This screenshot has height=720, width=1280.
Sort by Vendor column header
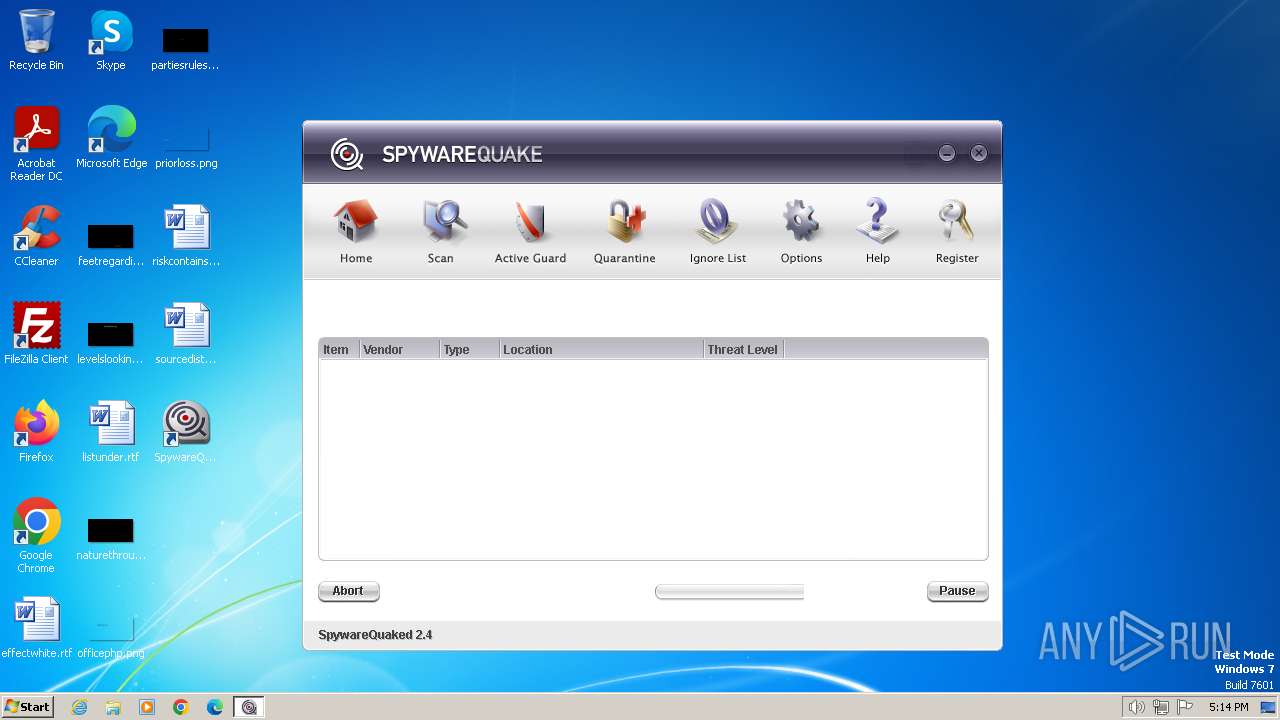(x=399, y=349)
